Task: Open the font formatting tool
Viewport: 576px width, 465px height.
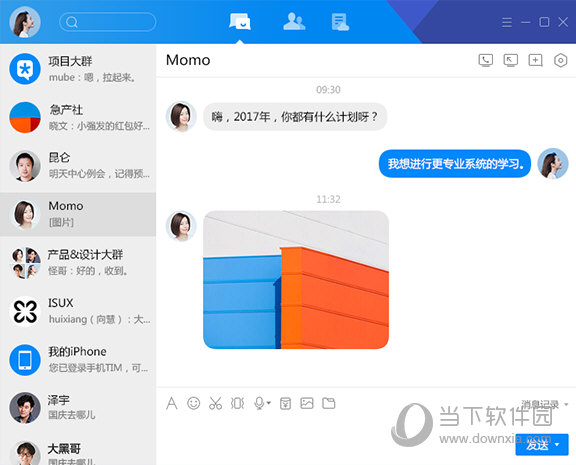Action: (172, 403)
